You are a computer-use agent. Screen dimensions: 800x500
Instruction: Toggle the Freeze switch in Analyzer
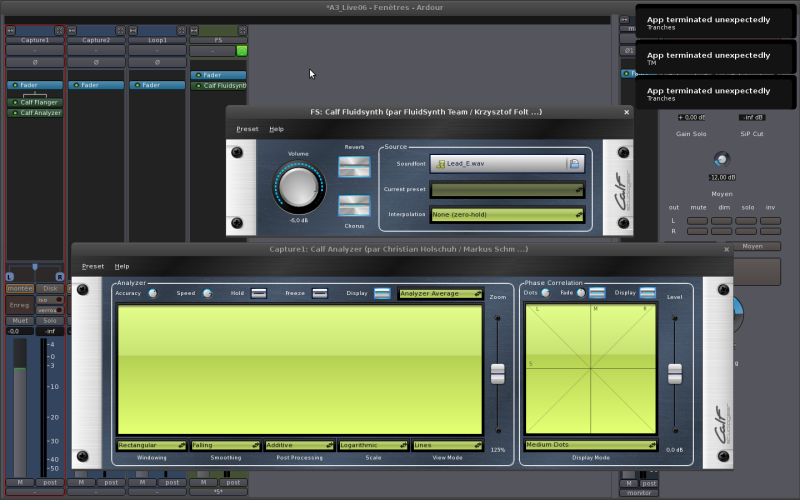320,293
